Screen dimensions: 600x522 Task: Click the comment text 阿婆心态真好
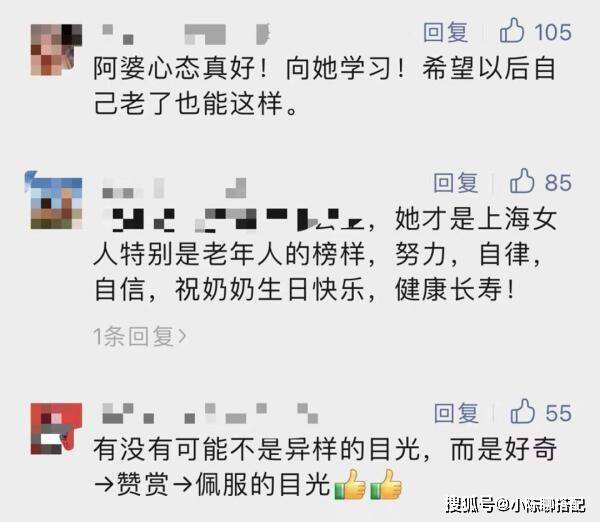point(174,69)
